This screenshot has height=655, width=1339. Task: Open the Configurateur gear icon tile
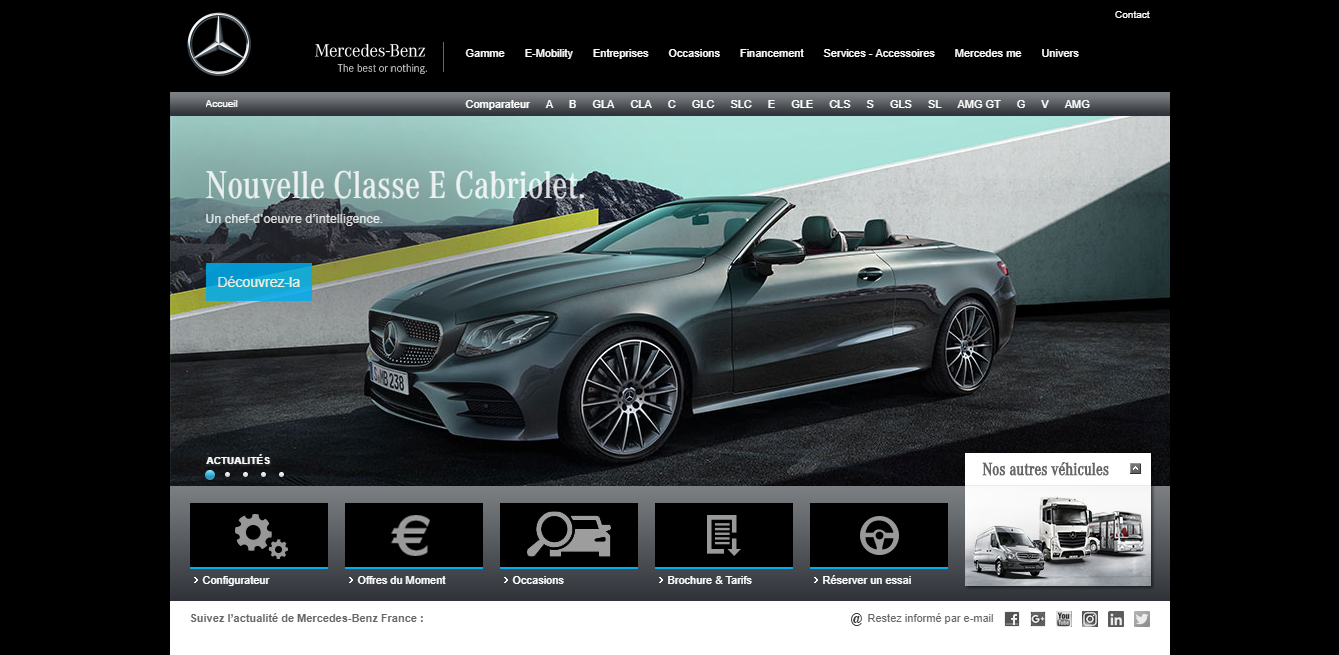[259, 535]
